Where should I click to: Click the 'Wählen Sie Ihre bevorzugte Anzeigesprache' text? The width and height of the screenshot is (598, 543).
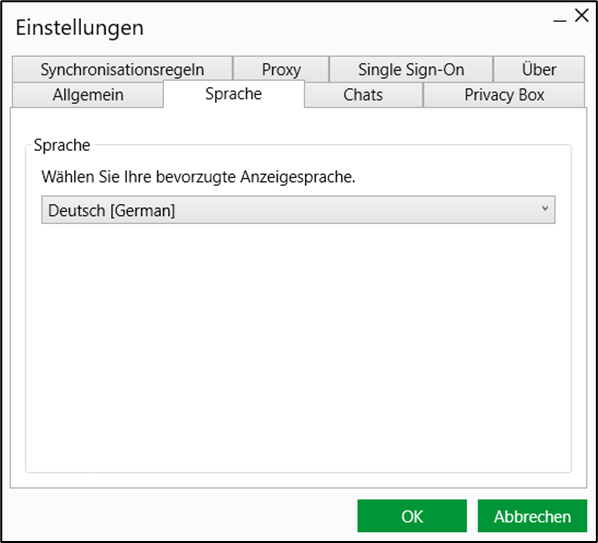[198, 177]
